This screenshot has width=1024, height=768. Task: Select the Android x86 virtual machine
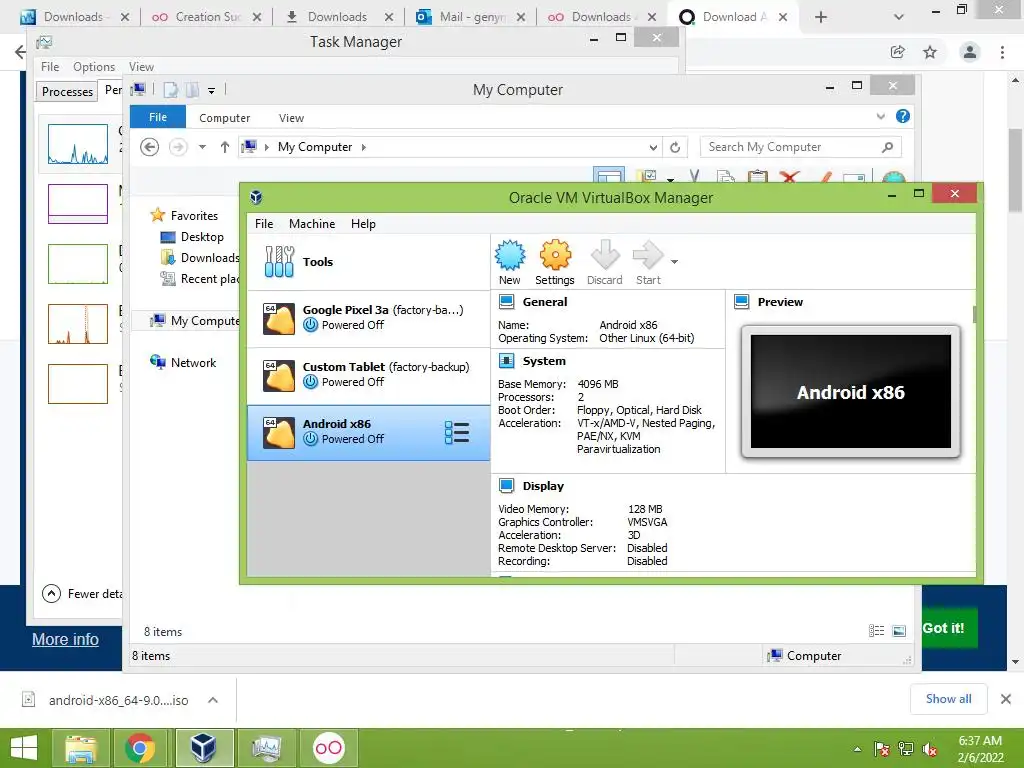[x=369, y=432]
